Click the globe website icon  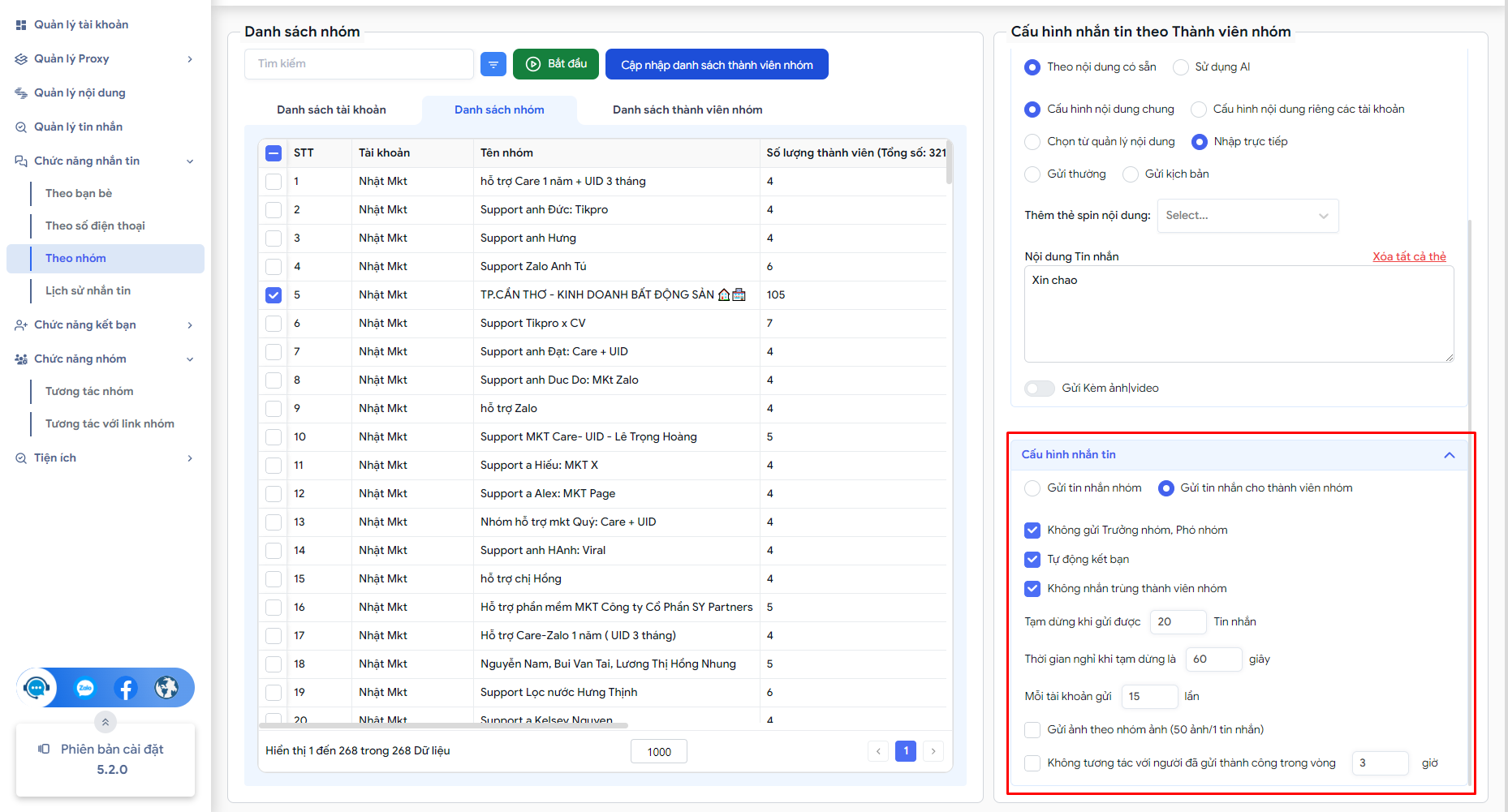[166, 688]
